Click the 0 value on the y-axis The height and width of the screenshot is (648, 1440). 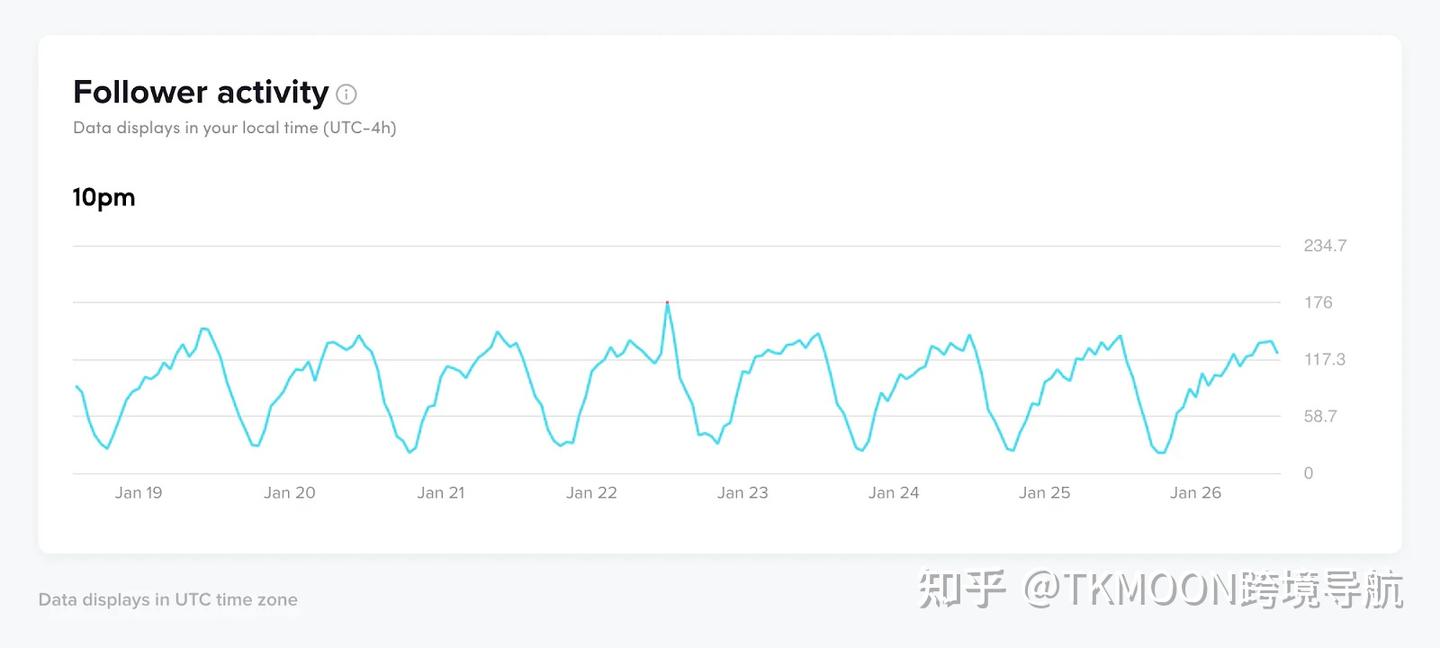click(x=1307, y=472)
